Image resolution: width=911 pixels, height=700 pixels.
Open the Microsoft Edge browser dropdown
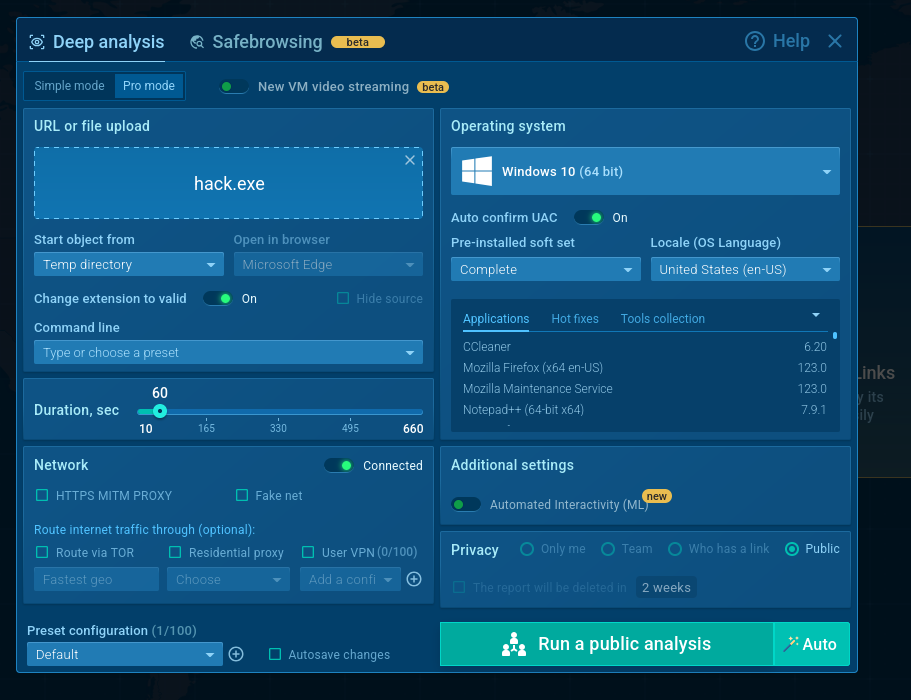(328, 264)
